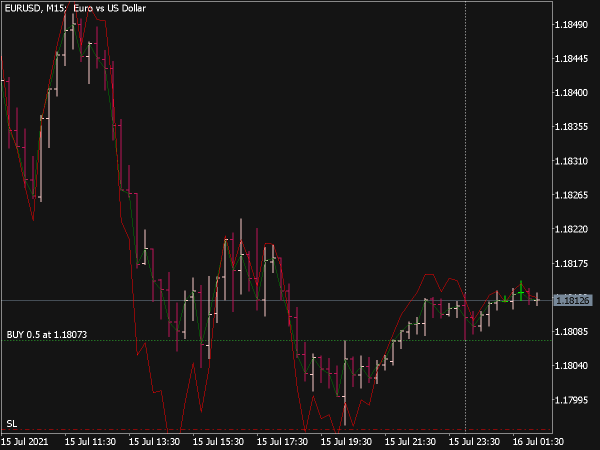Image resolution: width=600 pixels, height=450 pixels.
Task: Click the '15 Jul 17:30' time axis label
Action: click(282, 442)
